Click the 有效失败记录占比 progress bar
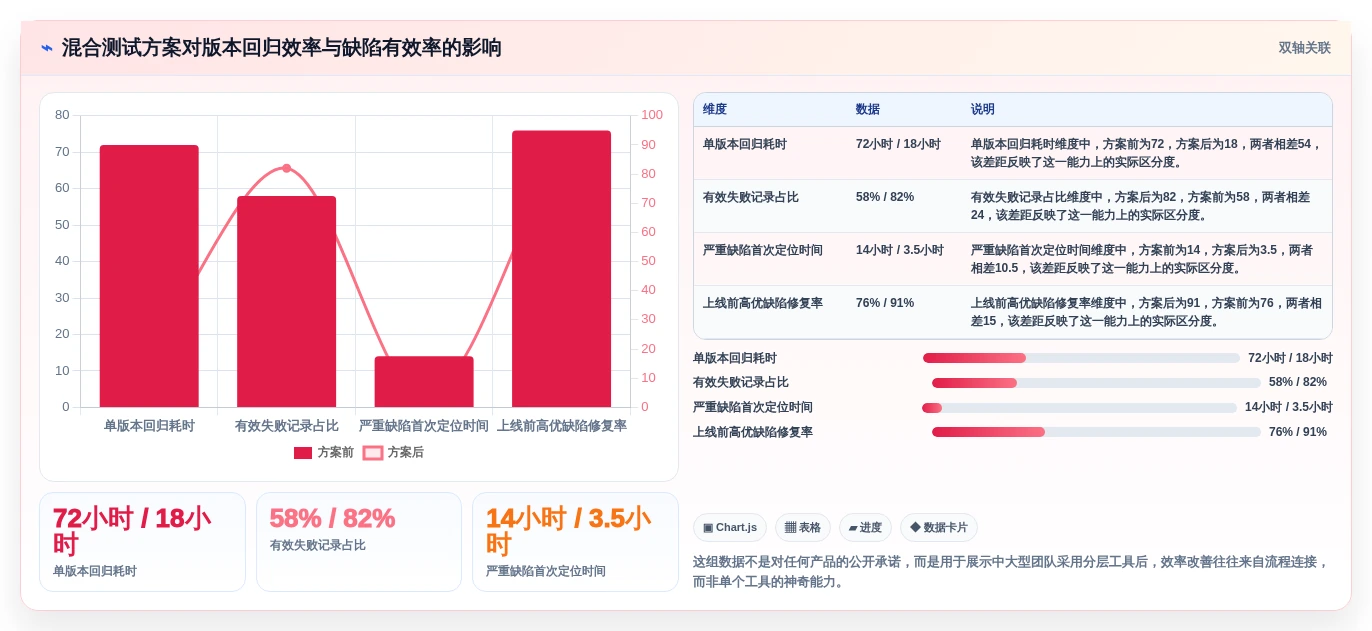The image size is (1372, 631). (x=1096, y=383)
